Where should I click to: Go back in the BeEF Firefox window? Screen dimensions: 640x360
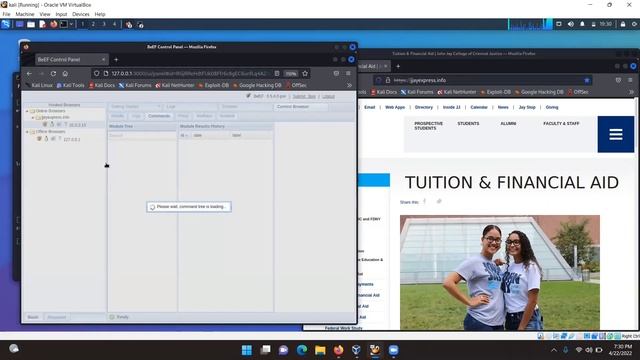29,73
